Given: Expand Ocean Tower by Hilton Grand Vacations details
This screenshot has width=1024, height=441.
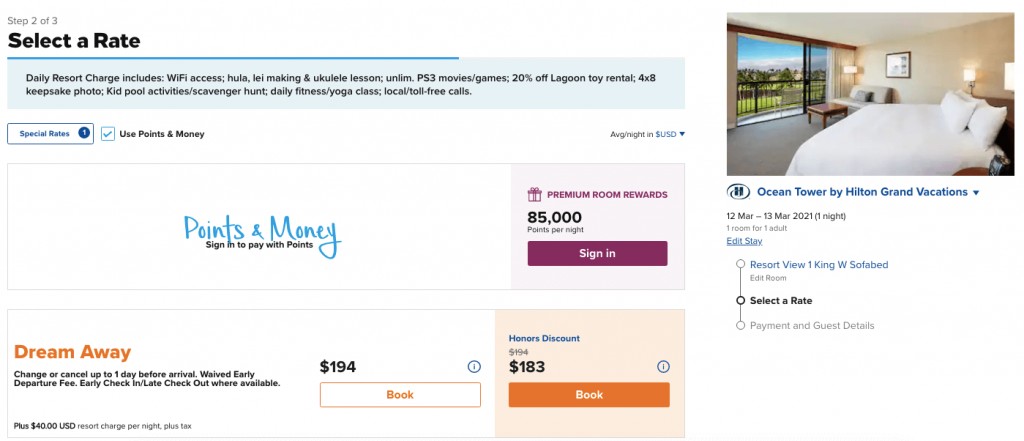Looking at the screenshot, I should pos(975,192).
